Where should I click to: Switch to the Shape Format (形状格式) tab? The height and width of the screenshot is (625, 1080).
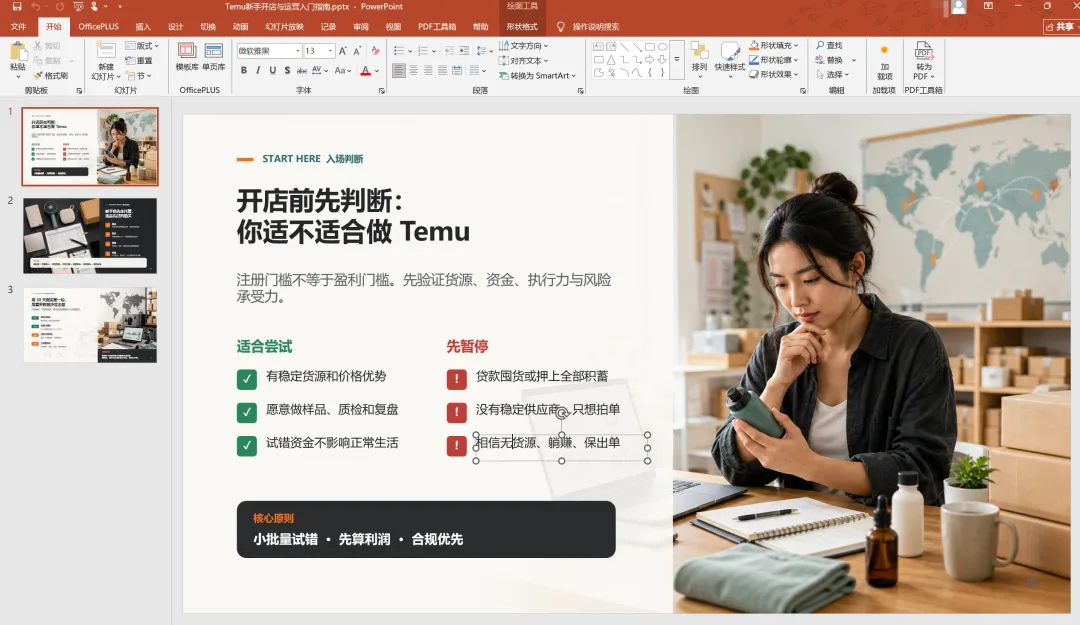[x=522, y=27]
